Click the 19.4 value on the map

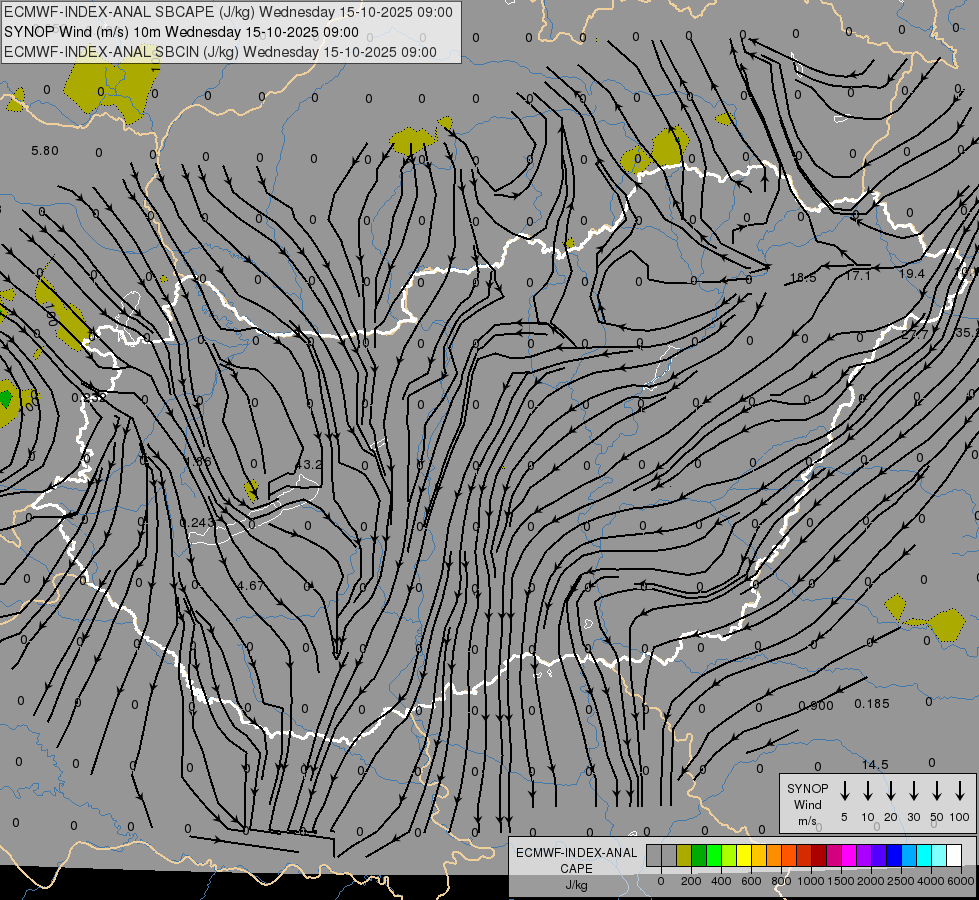912,274
